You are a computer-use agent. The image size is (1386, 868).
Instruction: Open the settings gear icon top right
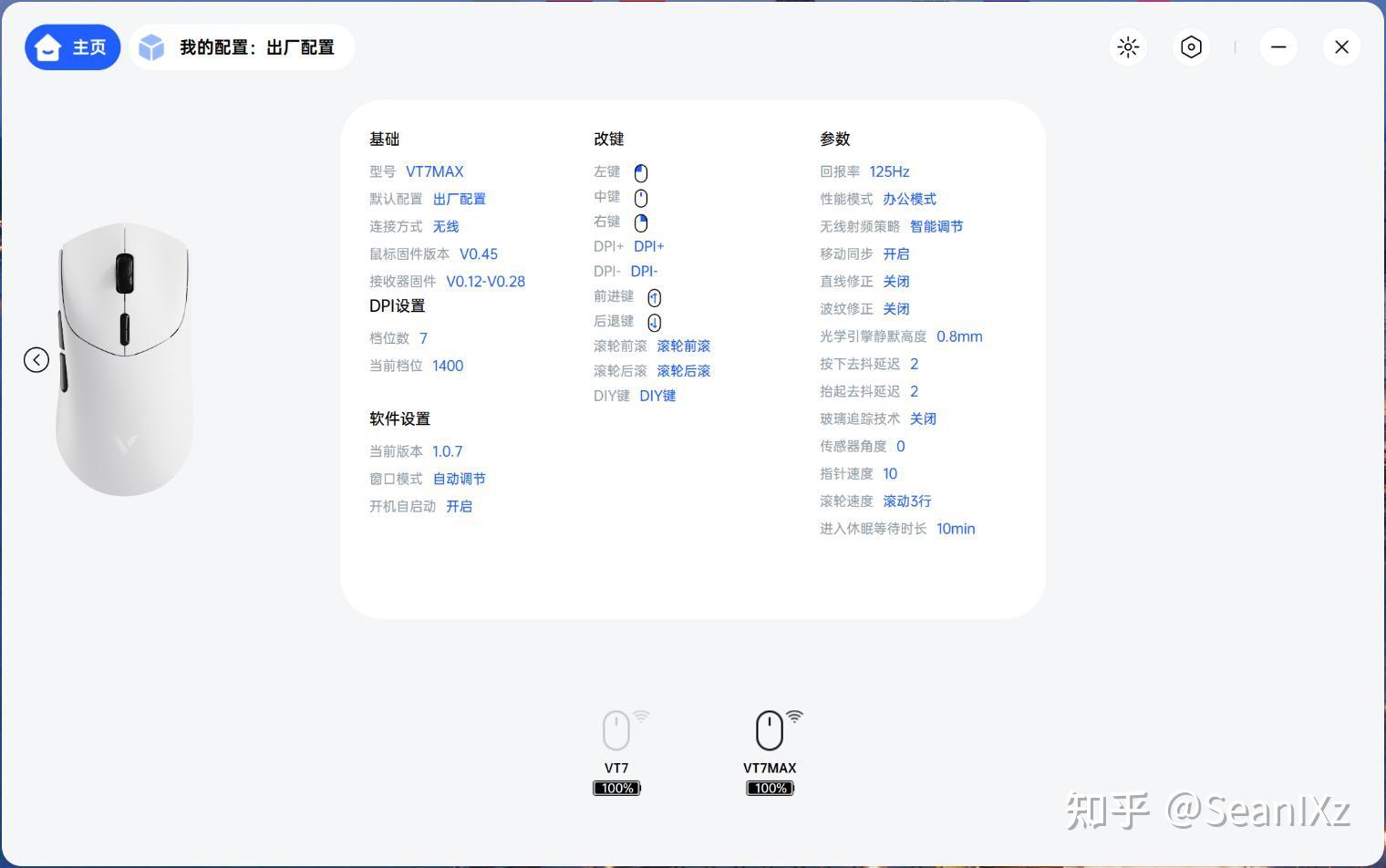click(x=1191, y=46)
